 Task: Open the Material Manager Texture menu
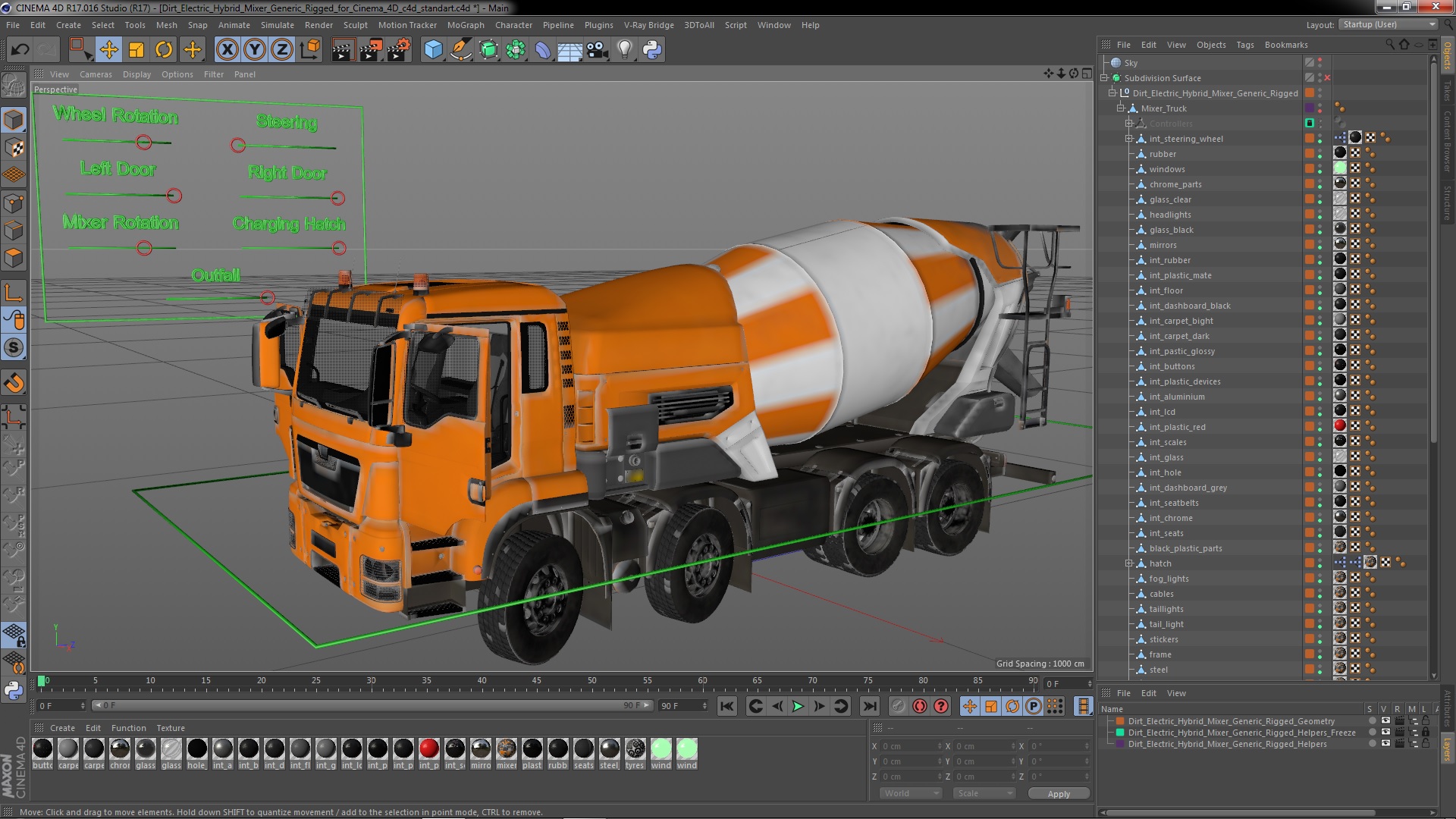pyautogui.click(x=171, y=728)
